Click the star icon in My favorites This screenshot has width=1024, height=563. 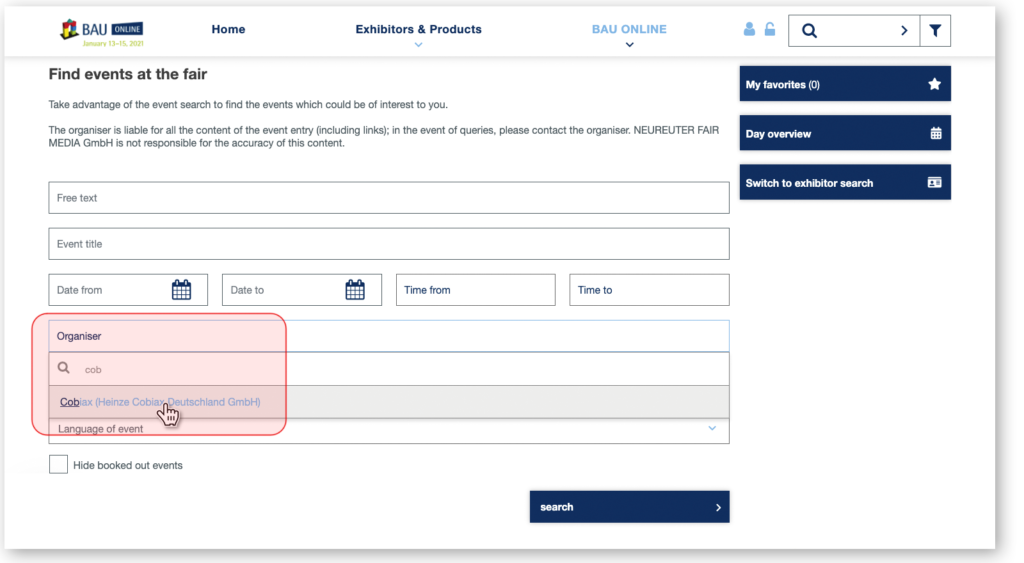click(x=934, y=85)
